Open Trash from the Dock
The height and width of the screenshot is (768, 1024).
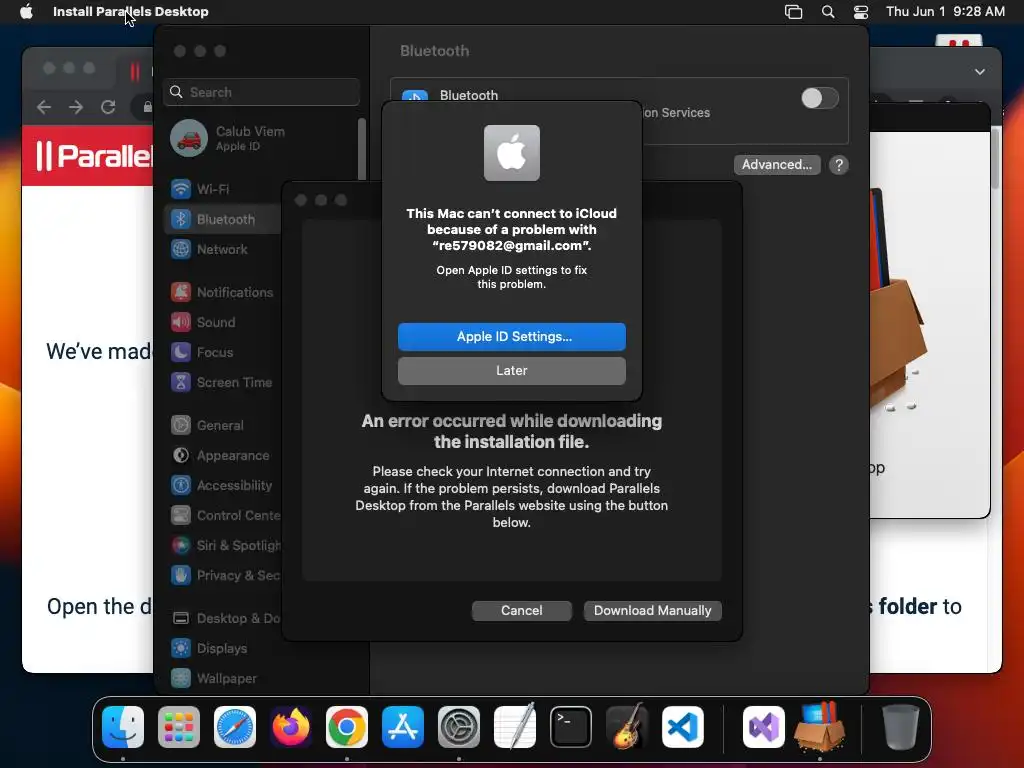900,727
